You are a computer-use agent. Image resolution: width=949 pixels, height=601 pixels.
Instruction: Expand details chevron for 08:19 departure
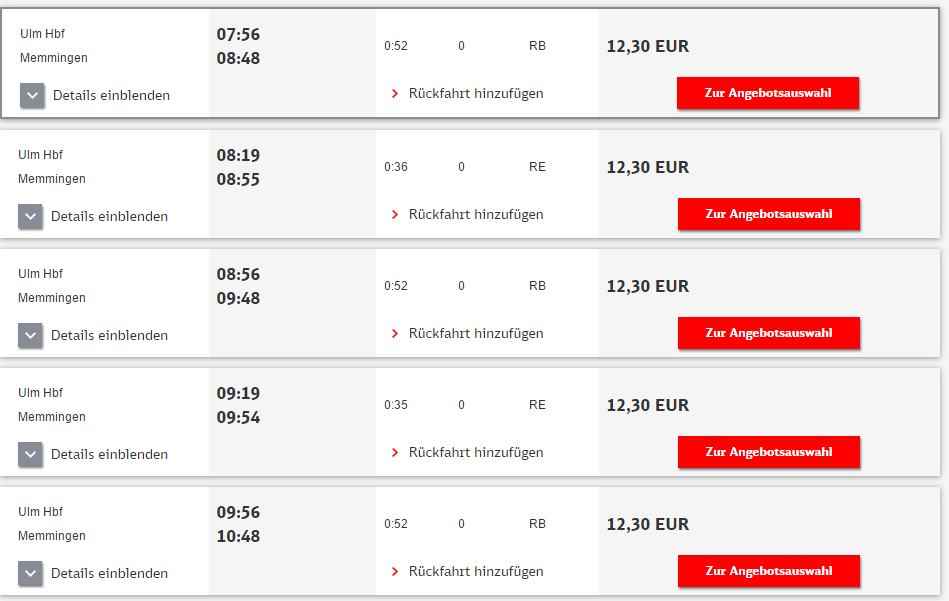pyautogui.click(x=30, y=217)
